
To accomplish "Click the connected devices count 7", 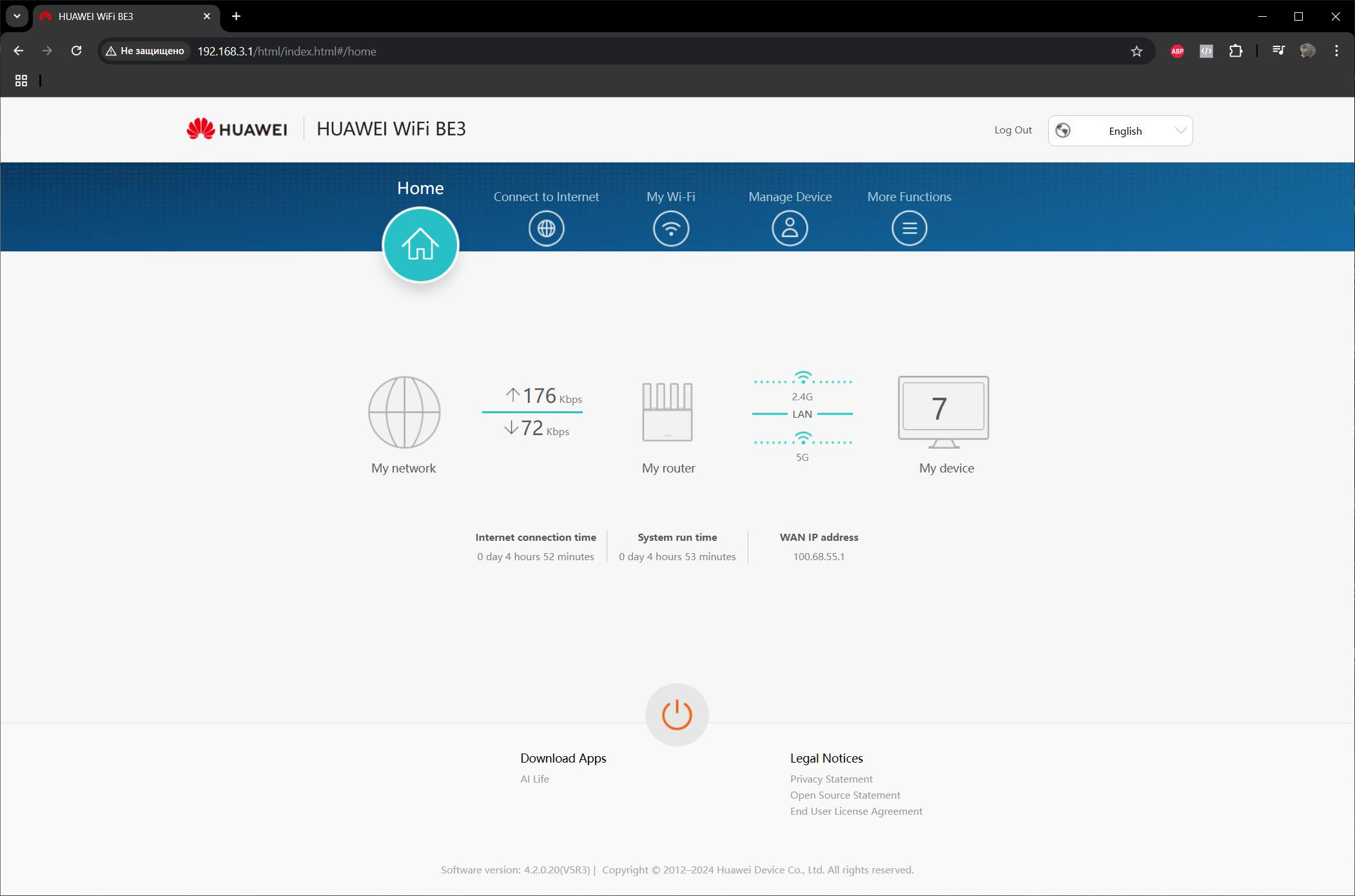I will pyautogui.click(x=939, y=409).
